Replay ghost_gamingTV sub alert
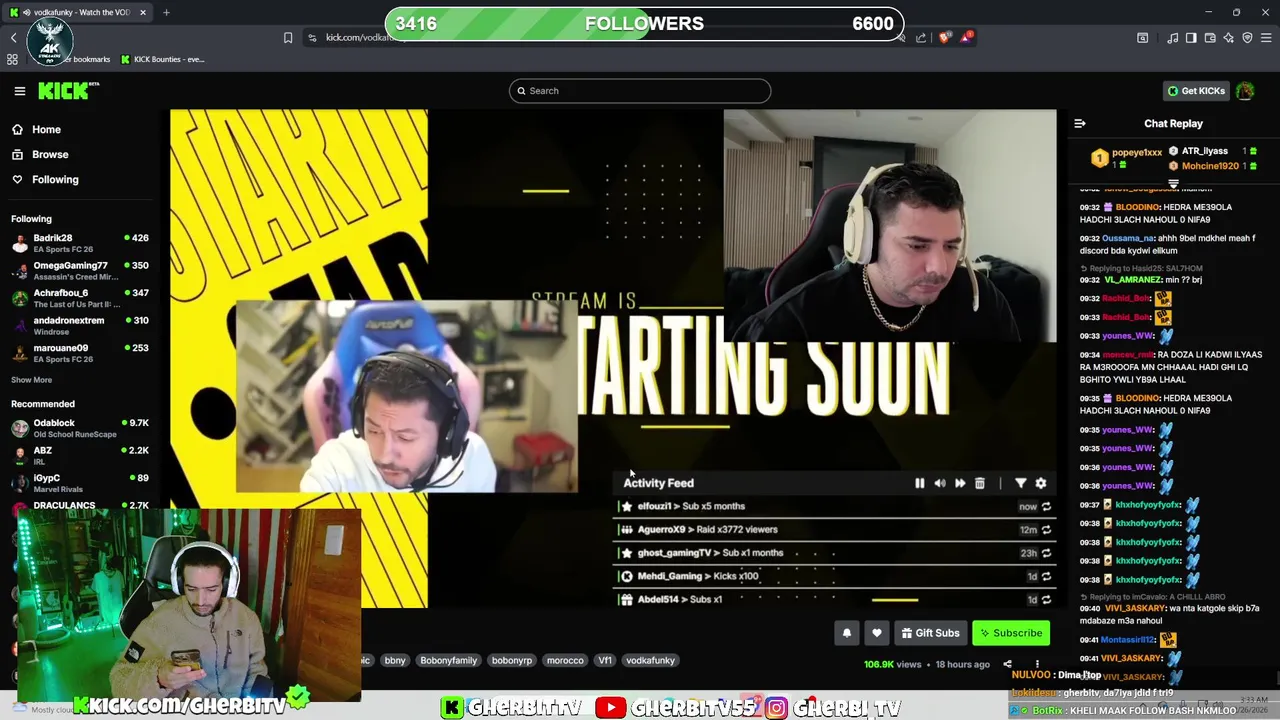1280x720 pixels. pos(1046,553)
